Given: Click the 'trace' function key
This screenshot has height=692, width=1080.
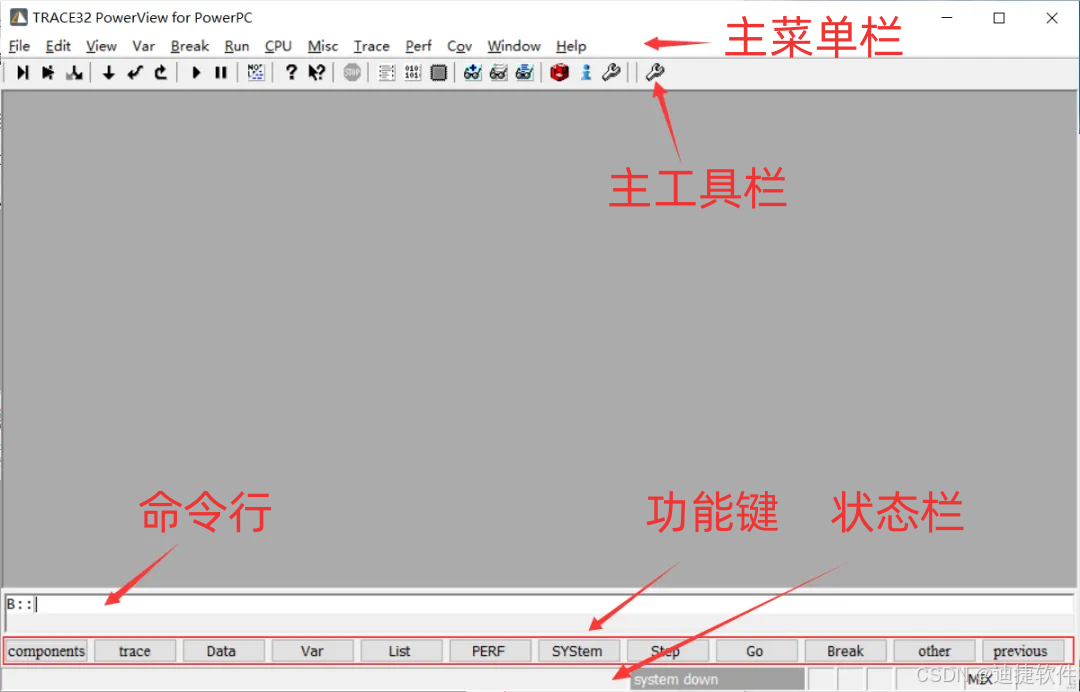Looking at the screenshot, I should (x=134, y=651).
